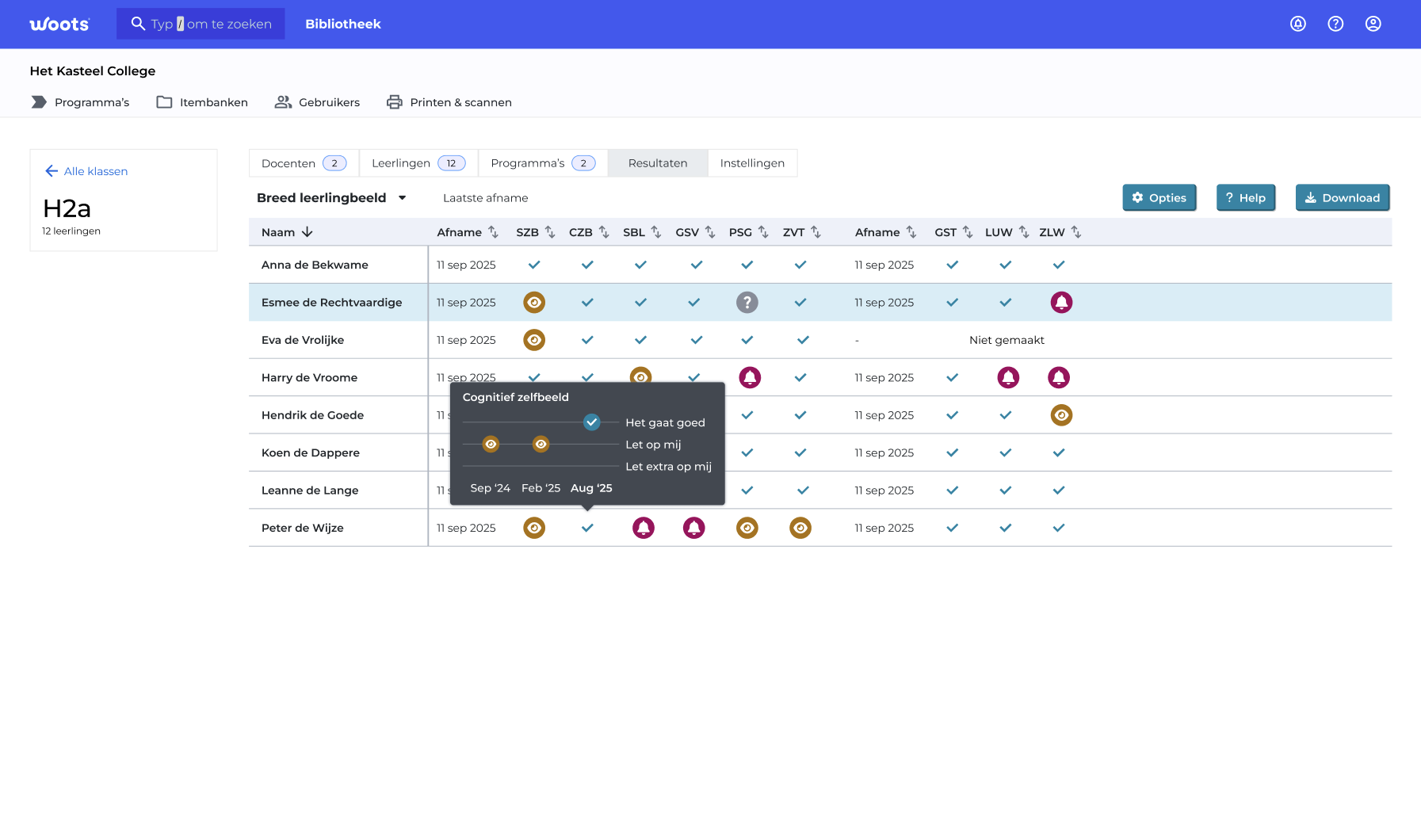Select the Aug '25 checkmark point in chart
1421x840 pixels.
point(591,422)
